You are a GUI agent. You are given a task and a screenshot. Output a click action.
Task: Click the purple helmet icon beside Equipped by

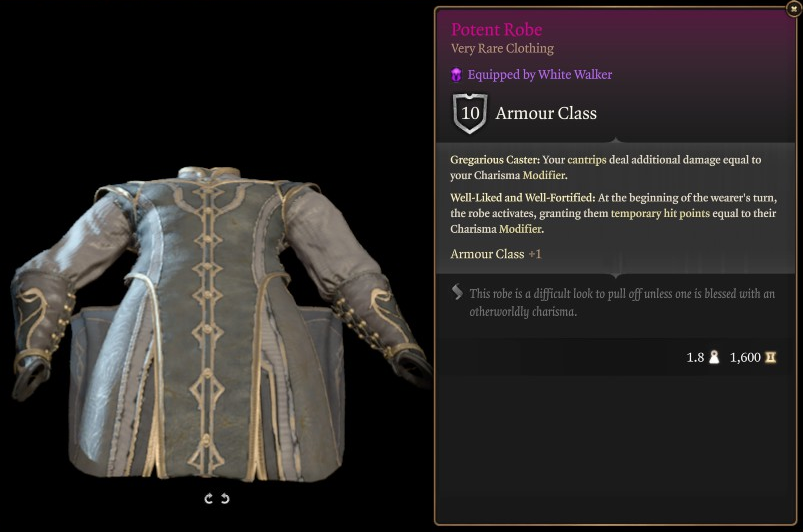click(x=456, y=75)
